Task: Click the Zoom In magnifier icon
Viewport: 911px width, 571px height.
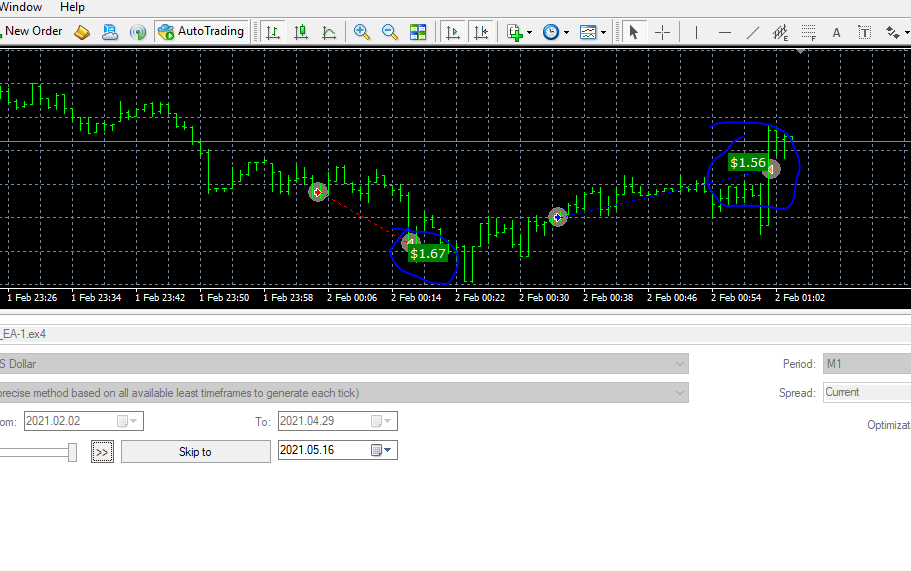Action: 361,32
